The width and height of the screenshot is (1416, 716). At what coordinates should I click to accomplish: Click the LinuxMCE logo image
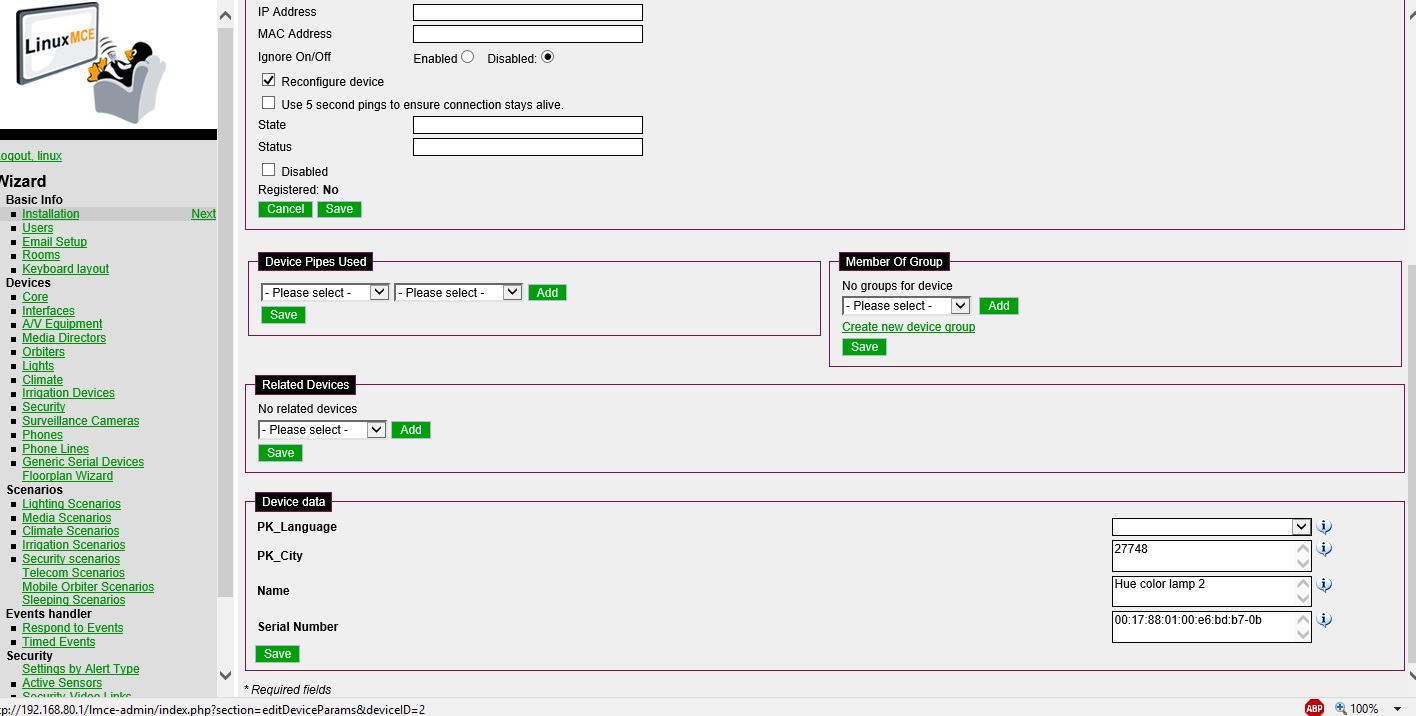point(91,62)
